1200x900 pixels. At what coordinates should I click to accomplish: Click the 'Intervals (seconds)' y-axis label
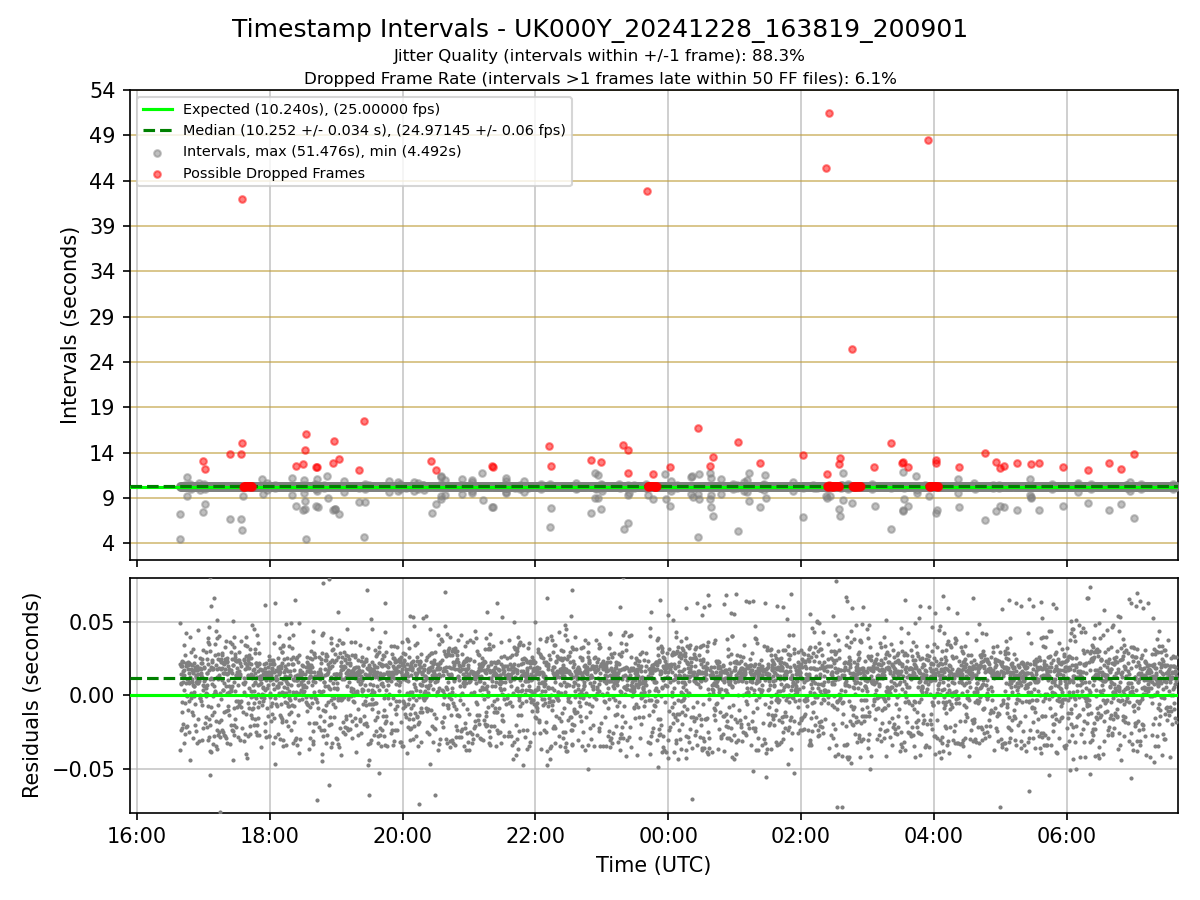(70, 325)
